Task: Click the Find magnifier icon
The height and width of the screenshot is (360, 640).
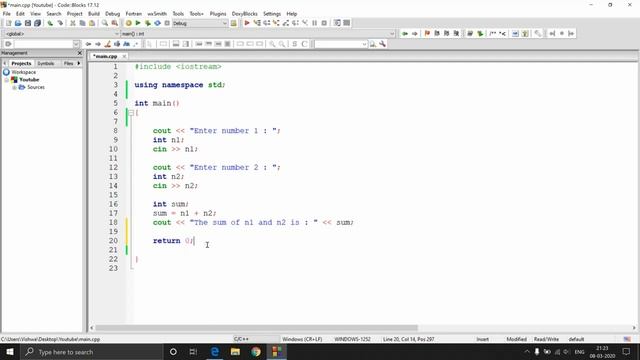Action: pos(105,23)
